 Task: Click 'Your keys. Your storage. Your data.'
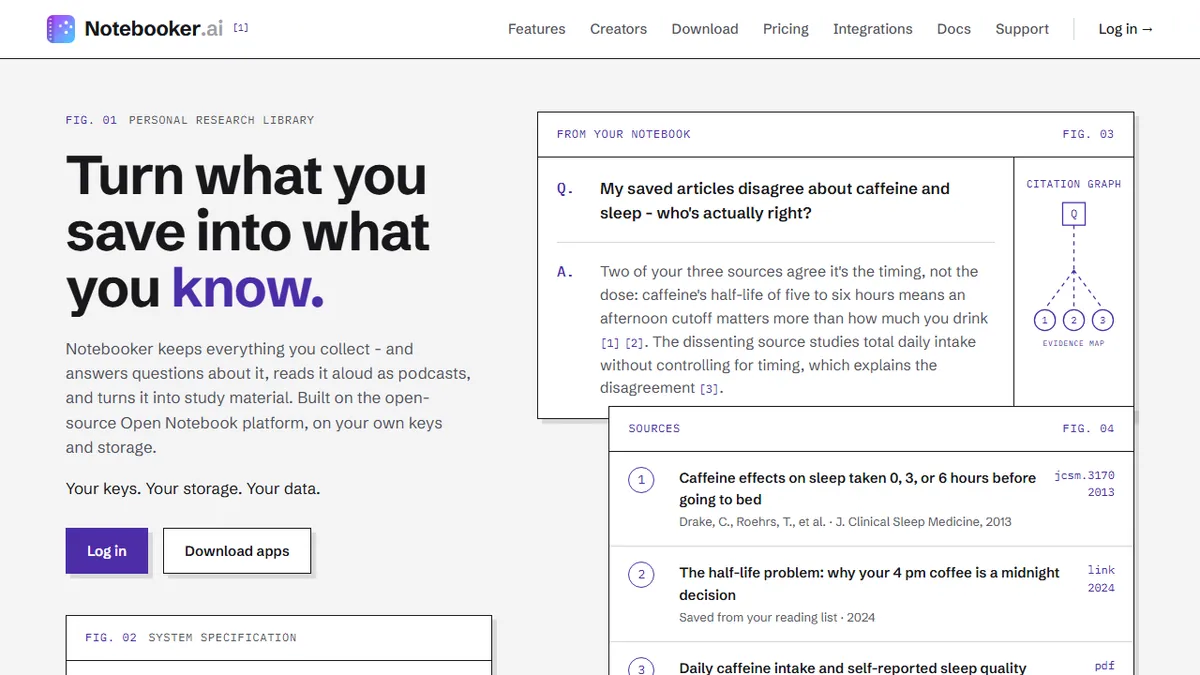[x=193, y=489]
